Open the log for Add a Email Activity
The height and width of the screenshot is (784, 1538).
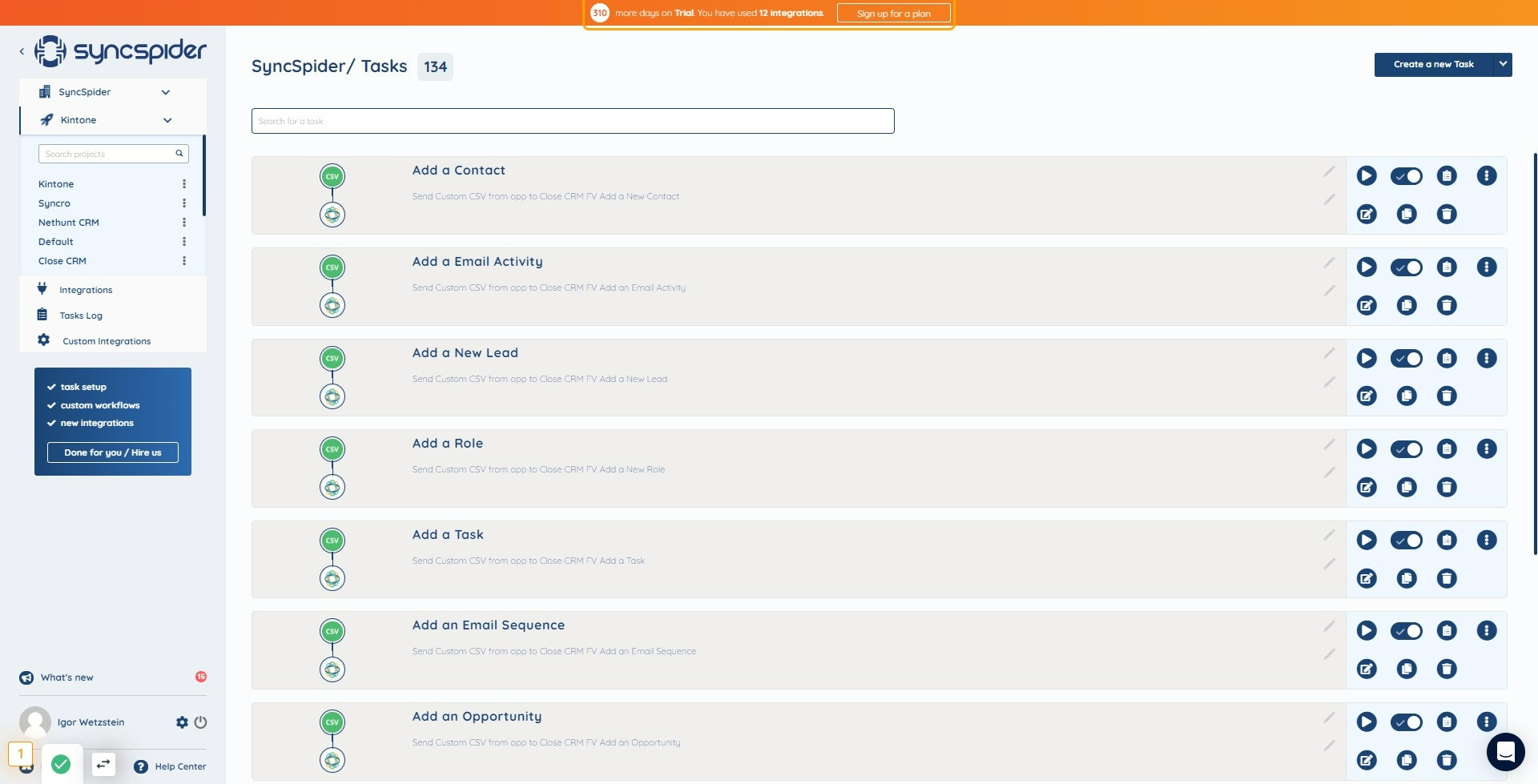pos(1447,267)
